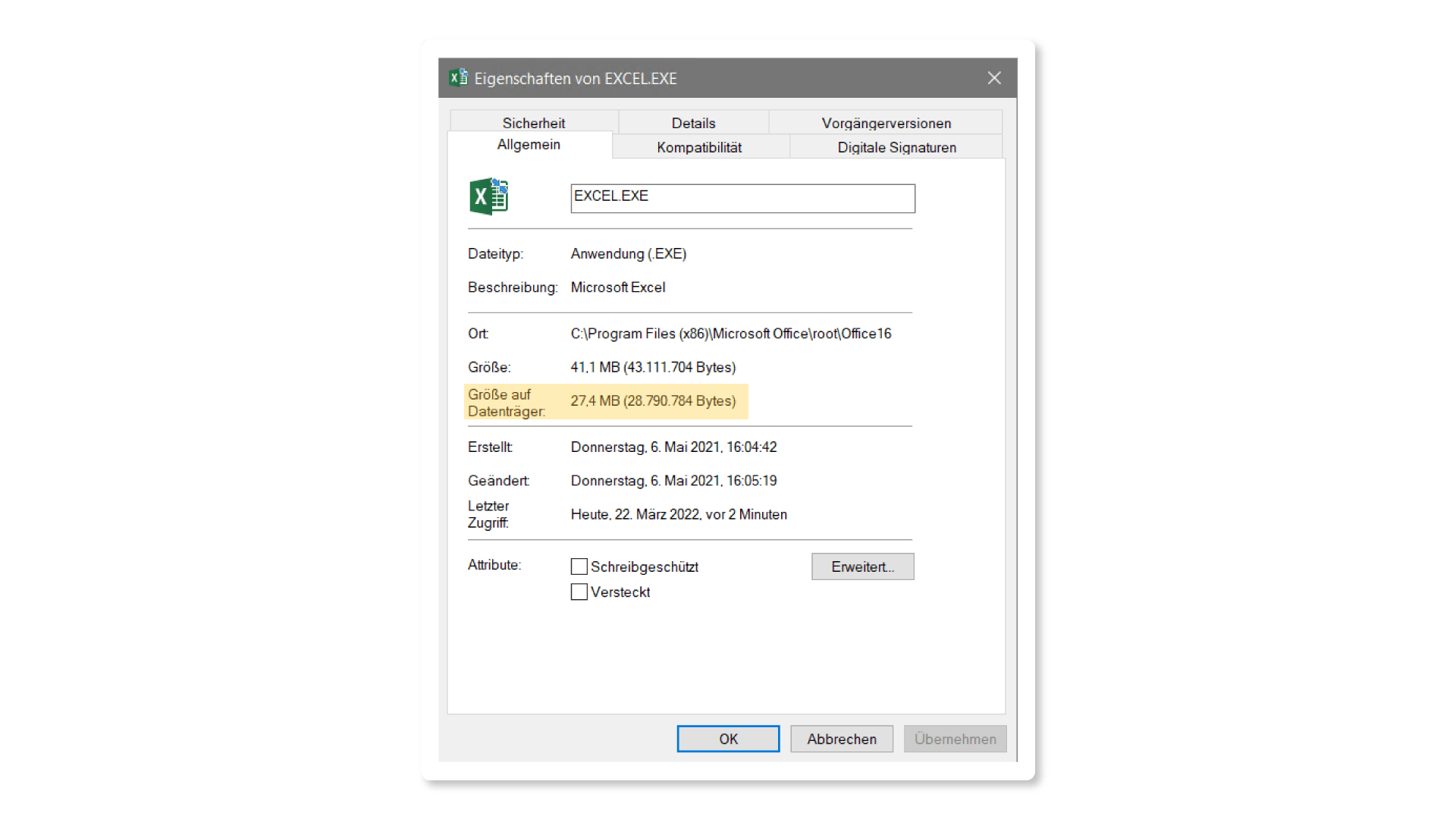Confirm with the OK button
1456x819 pixels.
(728, 739)
